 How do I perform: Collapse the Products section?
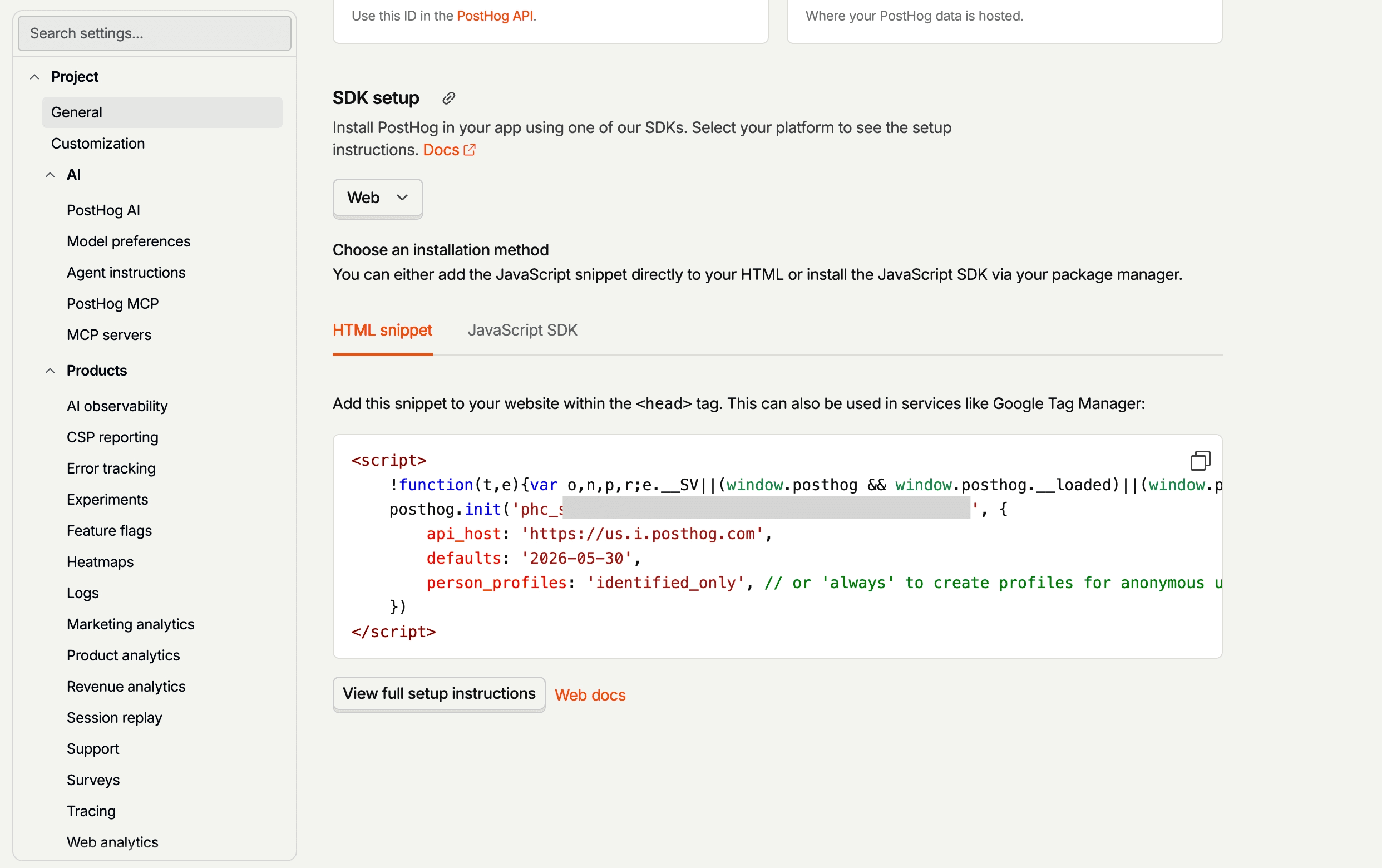tap(50, 371)
